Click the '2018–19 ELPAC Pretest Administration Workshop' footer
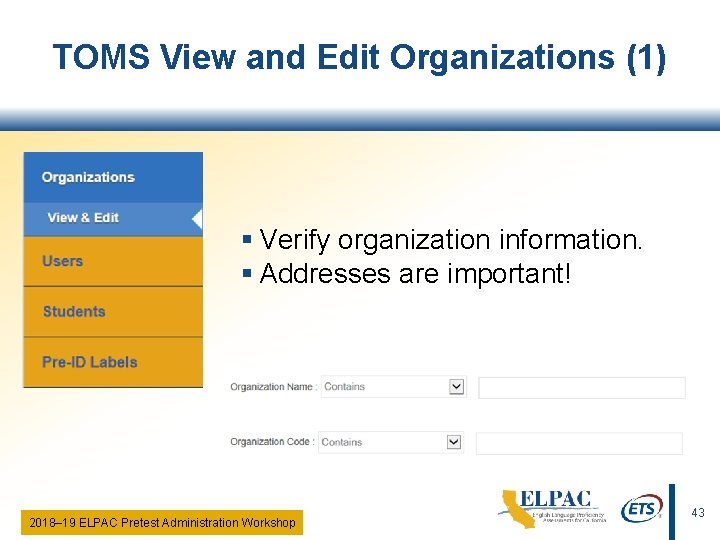The image size is (720, 540). coord(162,523)
